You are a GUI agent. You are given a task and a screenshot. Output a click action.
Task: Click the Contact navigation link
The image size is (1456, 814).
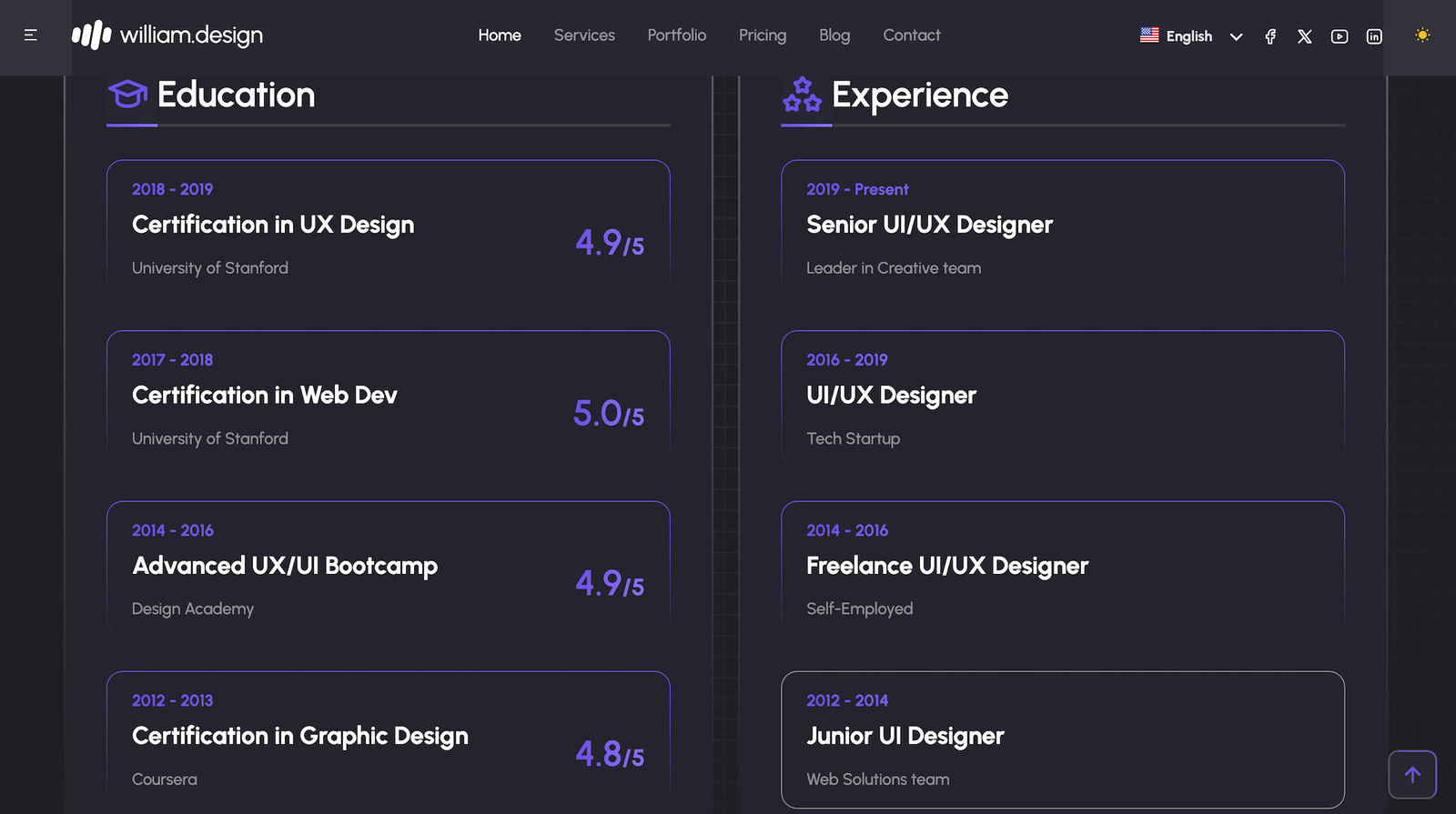point(911,35)
